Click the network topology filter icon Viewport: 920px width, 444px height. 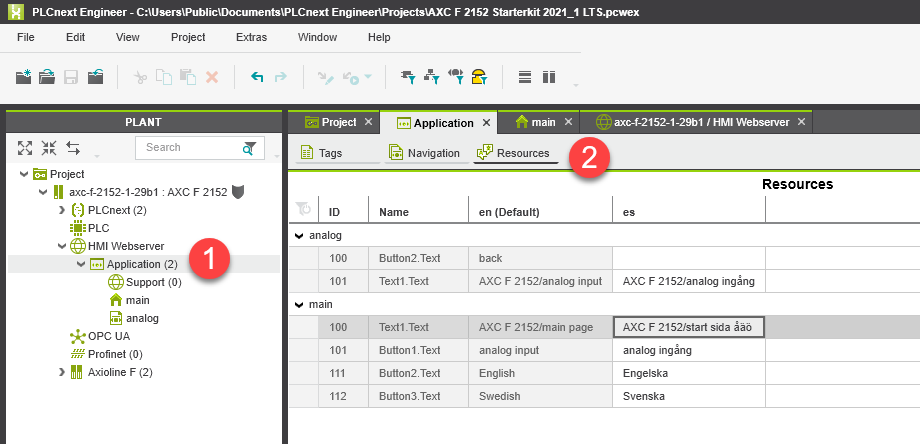click(x=432, y=77)
